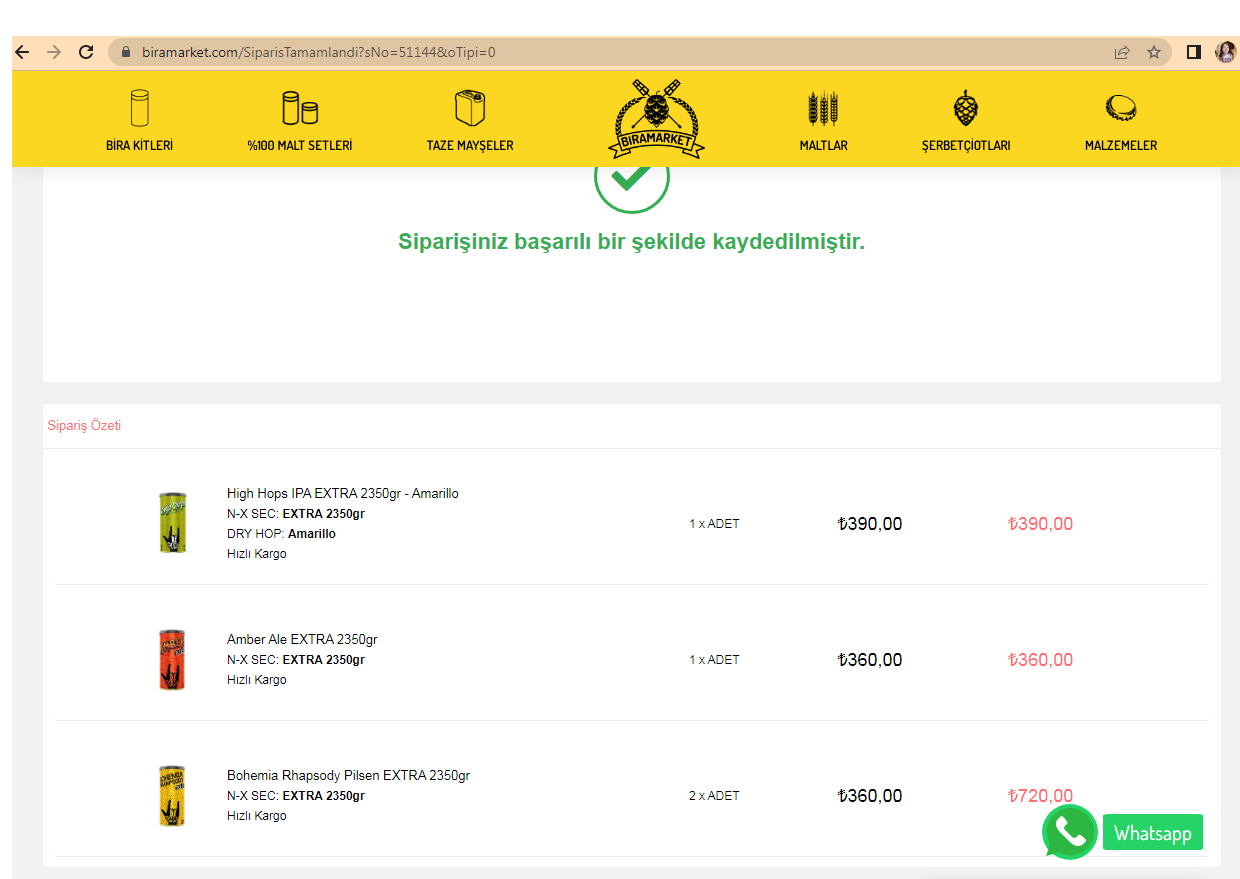Click the padlock site info icon
1240x879 pixels.
tap(126, 52)
